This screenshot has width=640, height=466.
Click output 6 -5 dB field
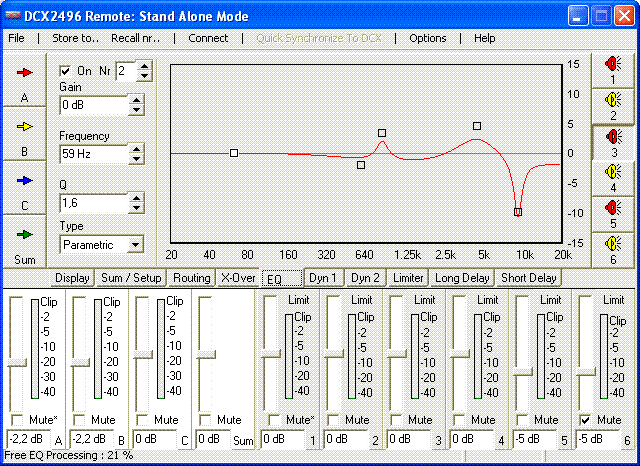599,439
